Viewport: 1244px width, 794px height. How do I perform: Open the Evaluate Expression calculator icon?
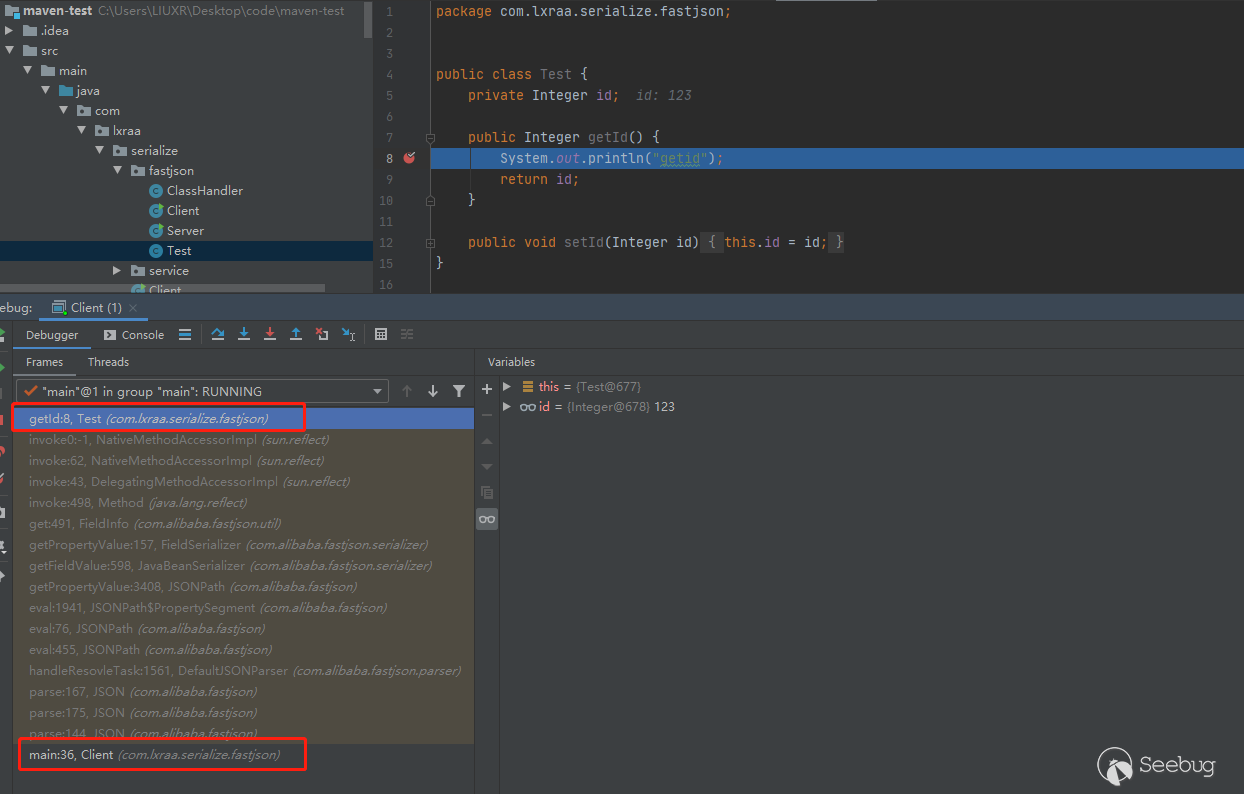coord(381,335)
